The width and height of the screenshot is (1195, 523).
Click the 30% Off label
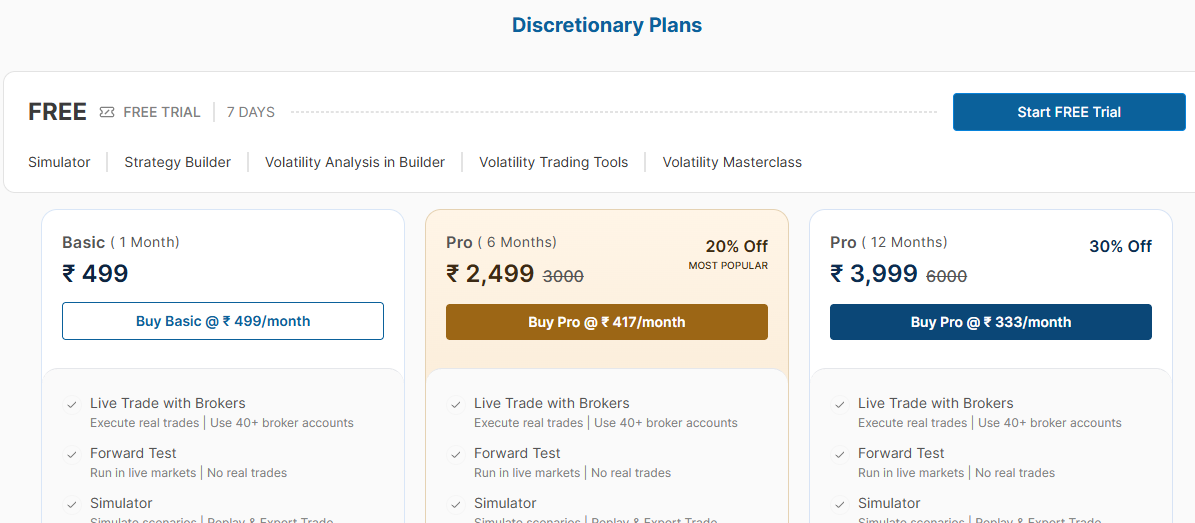pos(1120,246)
